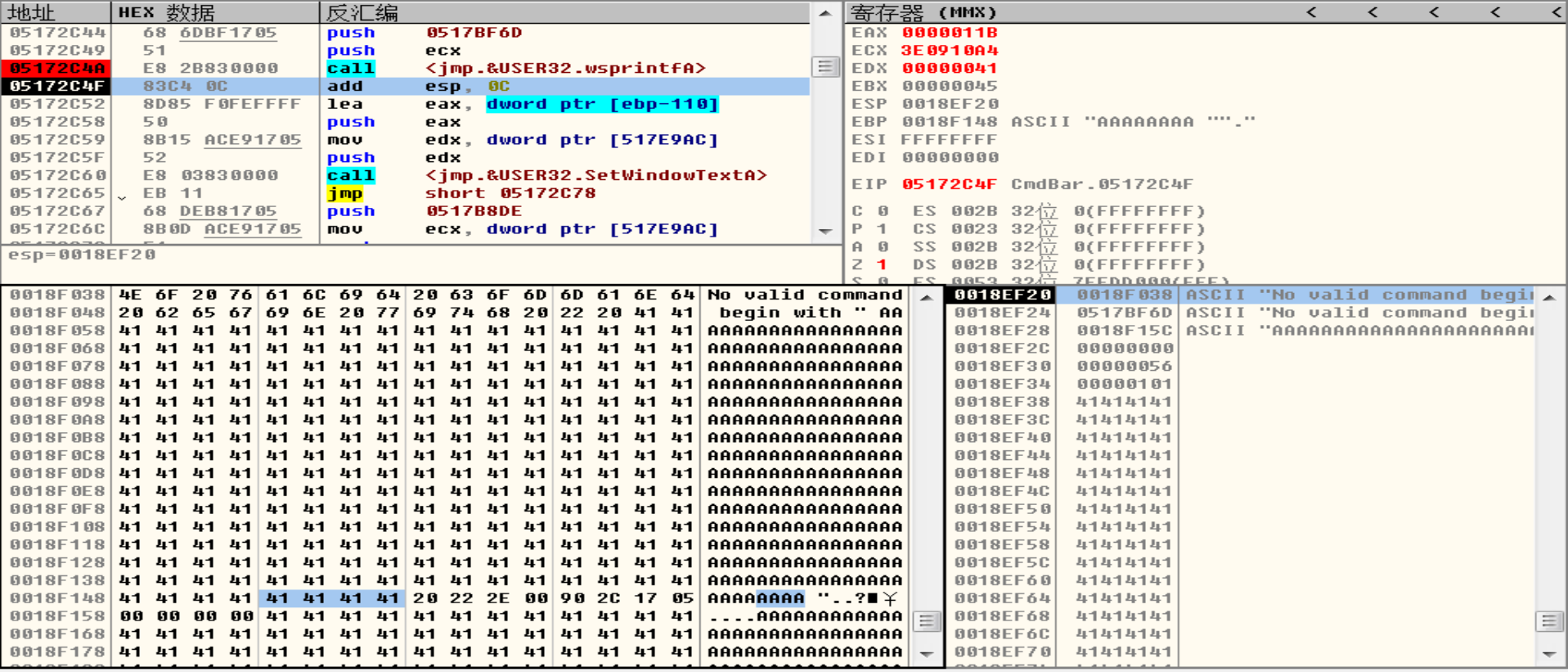Click leftmost '<' arrow in registers header
1568x672 pixels.
(1311, 12)
